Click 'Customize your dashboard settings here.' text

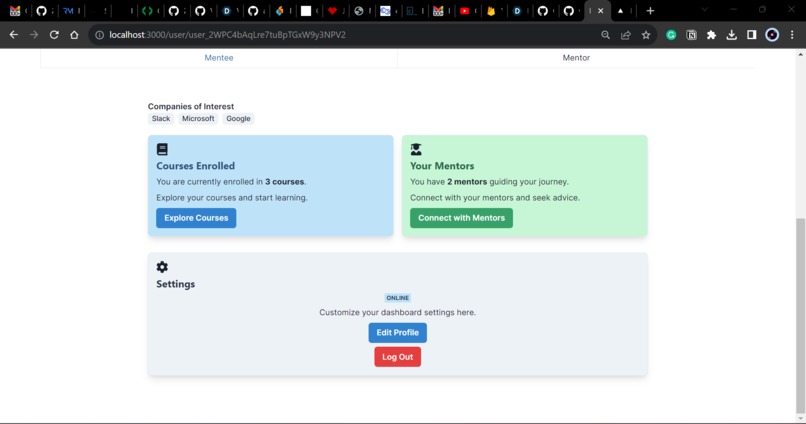pos(397,312)
